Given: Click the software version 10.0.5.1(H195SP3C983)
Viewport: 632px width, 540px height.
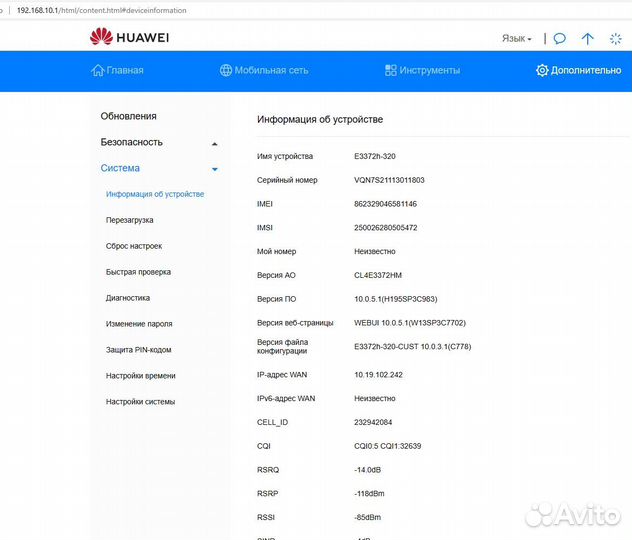Looking at the screenshot, I should click(396, 299).
